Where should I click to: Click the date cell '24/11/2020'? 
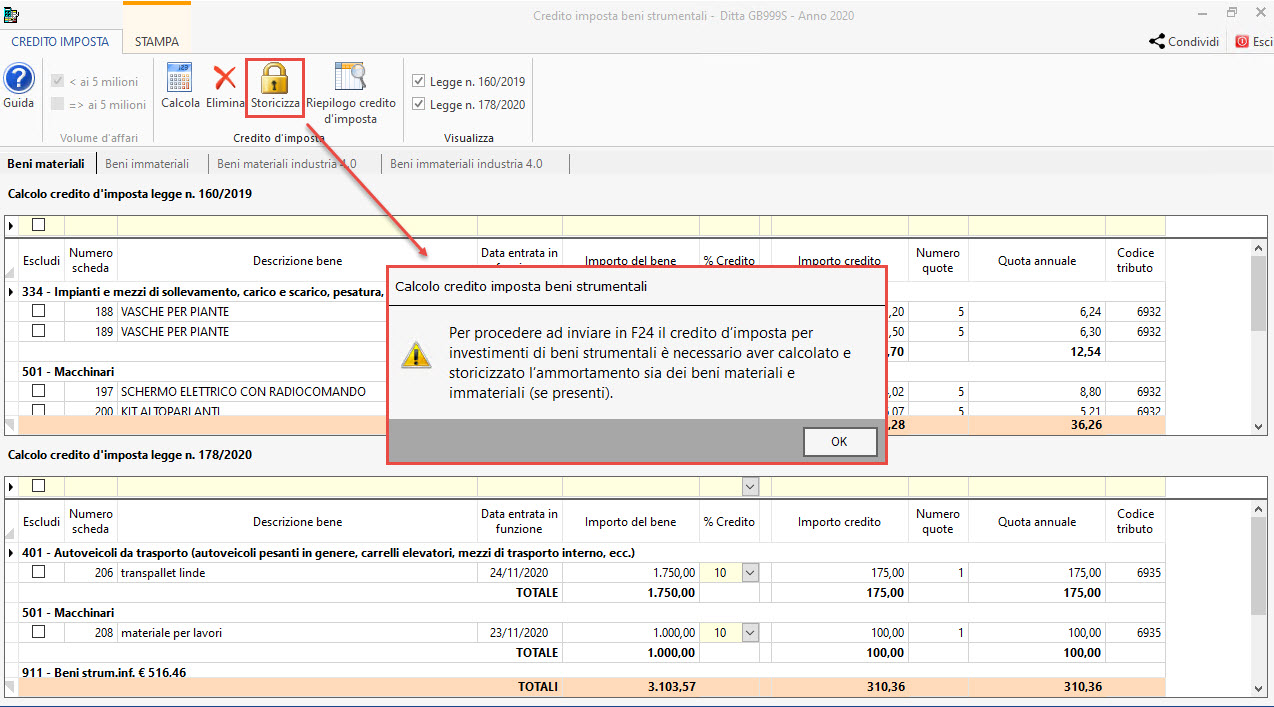(520, 573)
